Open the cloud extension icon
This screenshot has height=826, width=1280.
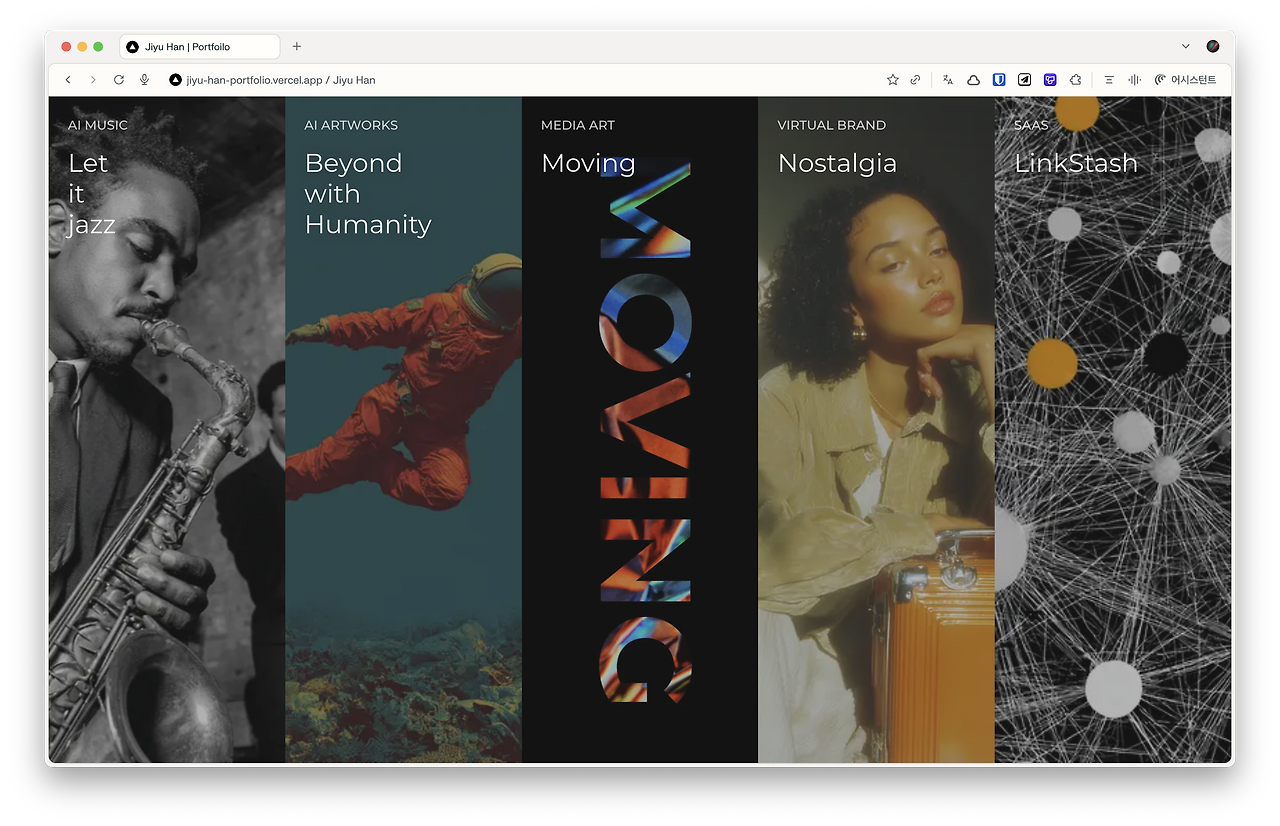pyautogui.click(x=973, y=80)
